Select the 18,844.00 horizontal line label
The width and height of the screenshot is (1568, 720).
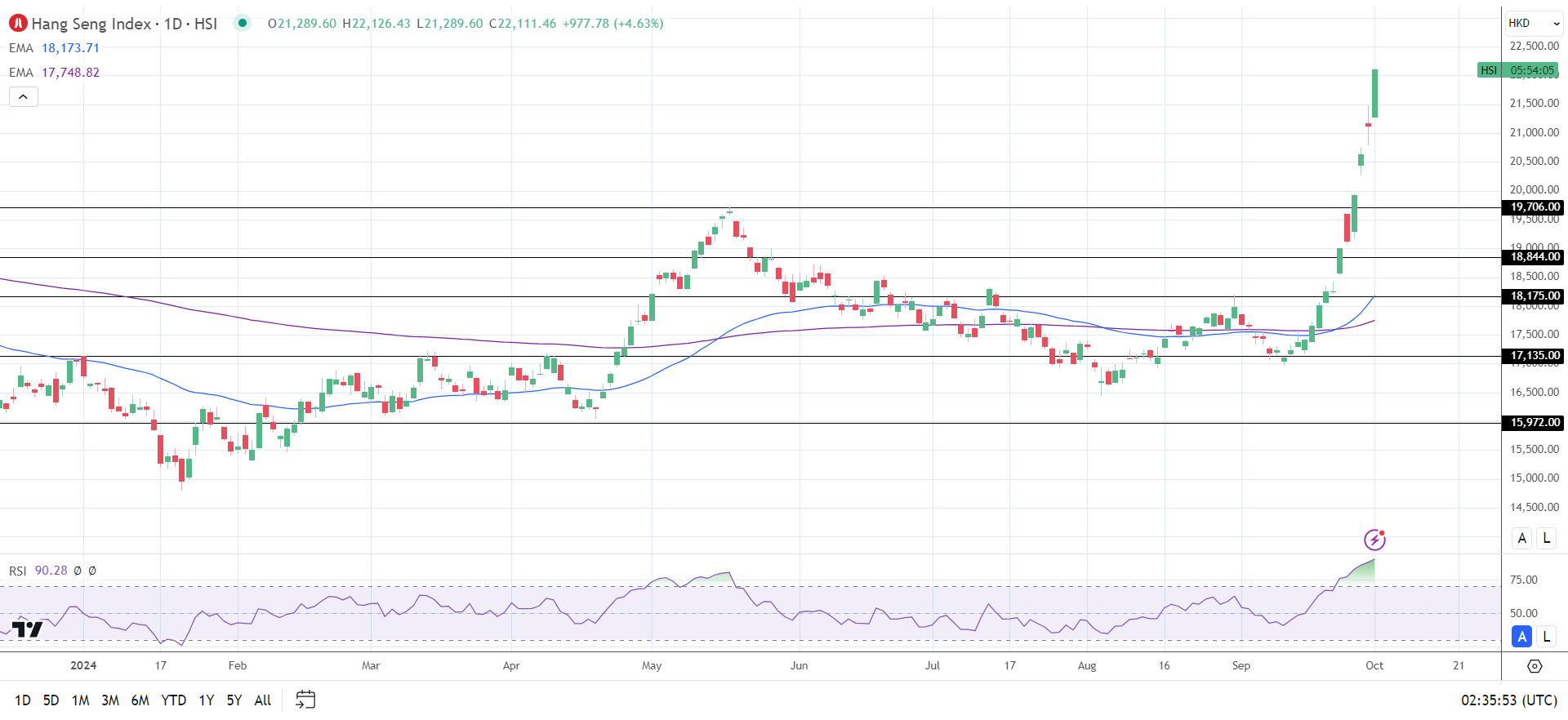tap(1535, 257)
